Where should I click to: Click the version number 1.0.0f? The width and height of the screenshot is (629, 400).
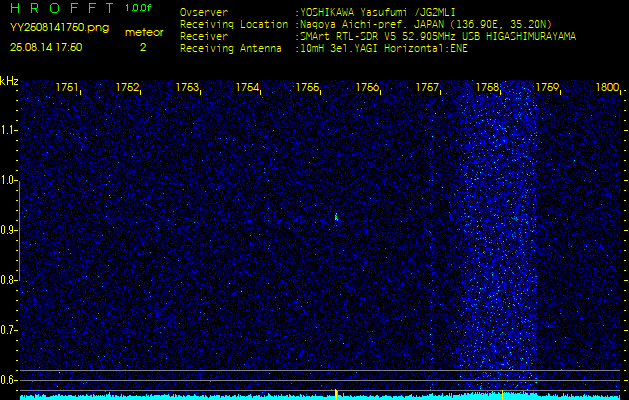click(x=138, y=8)
